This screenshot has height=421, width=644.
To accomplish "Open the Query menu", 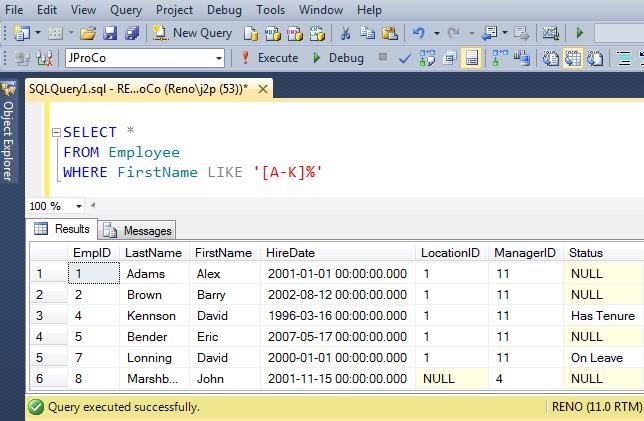I will (x=126, y=10).
